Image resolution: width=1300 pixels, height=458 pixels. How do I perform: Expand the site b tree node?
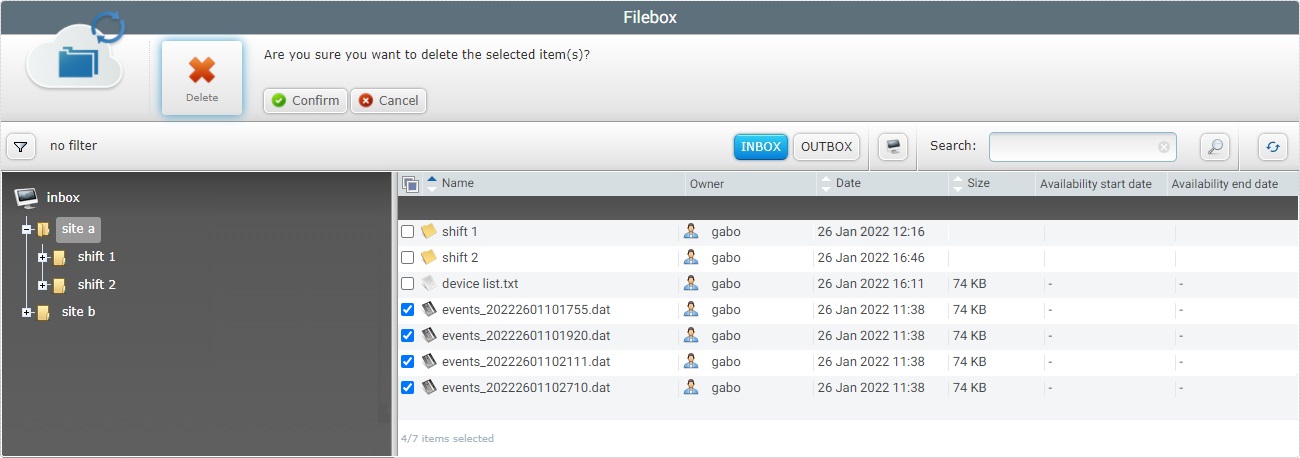point(27,312)
